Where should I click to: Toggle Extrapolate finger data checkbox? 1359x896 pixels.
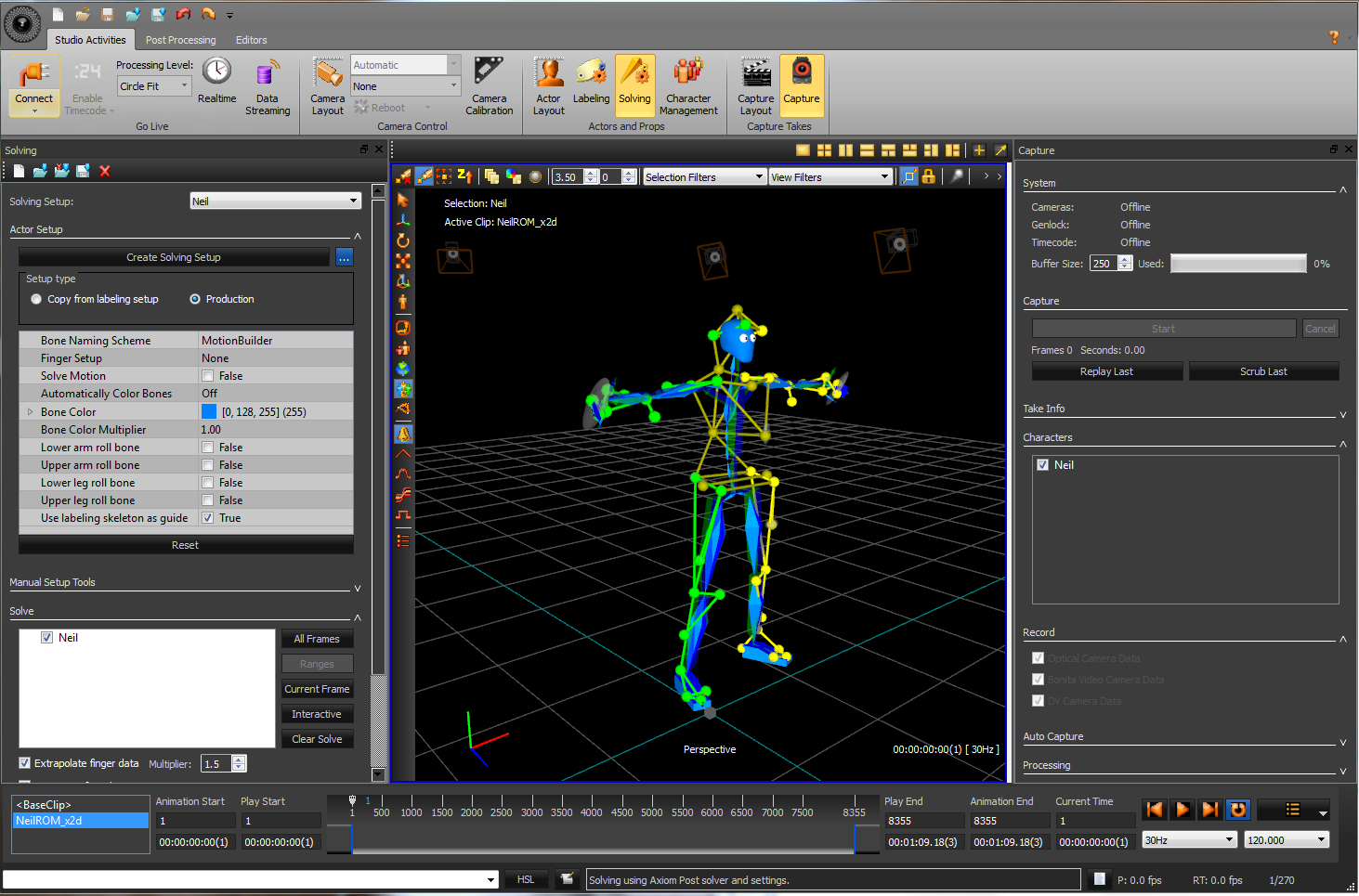point(25,763)
